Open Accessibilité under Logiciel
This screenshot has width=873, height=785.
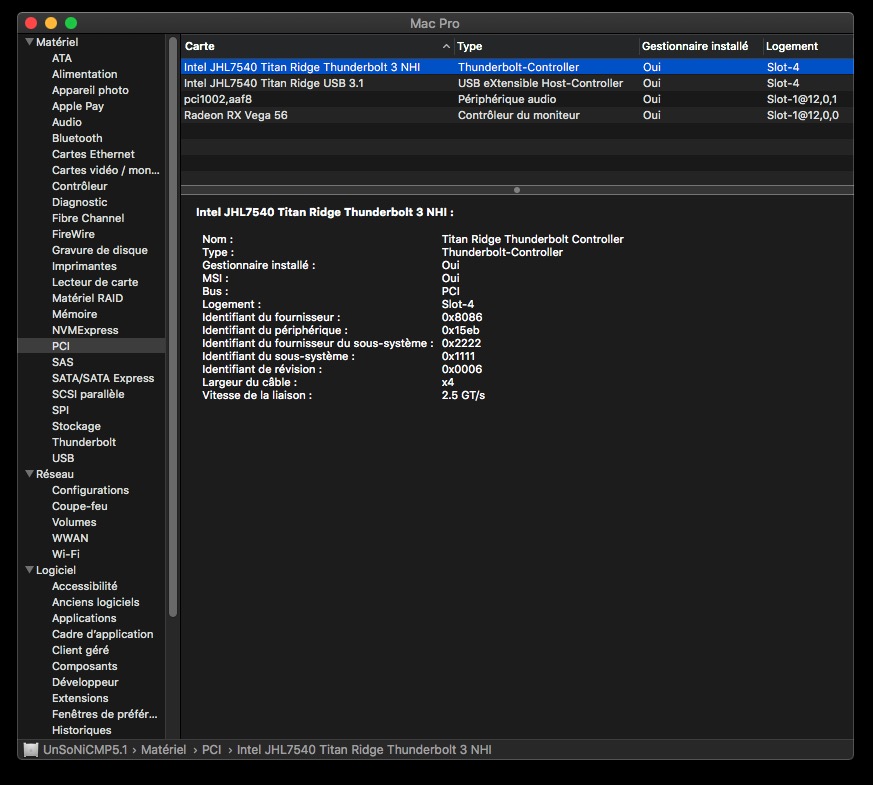coord(85,586)
